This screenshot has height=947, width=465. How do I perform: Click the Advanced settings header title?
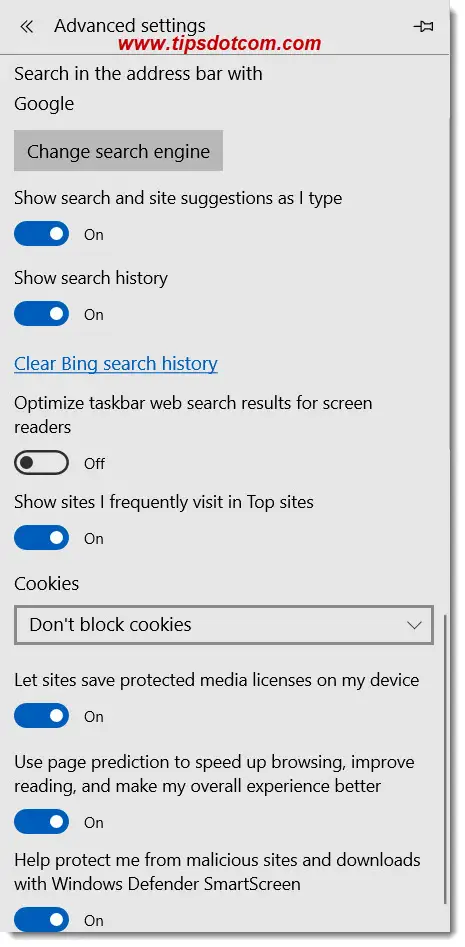pos(130,26)
